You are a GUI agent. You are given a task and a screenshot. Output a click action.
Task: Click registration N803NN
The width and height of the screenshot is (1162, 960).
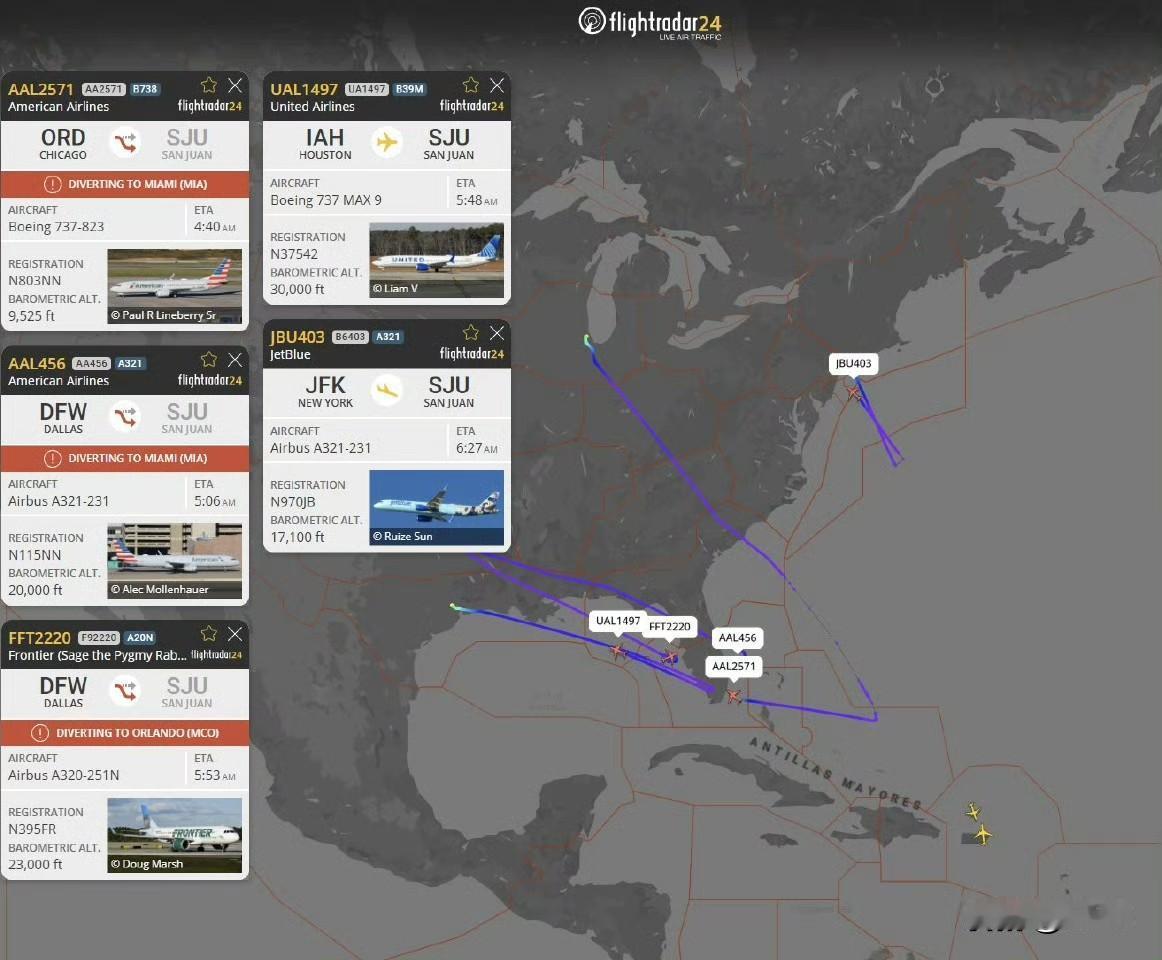click(35, 280)
